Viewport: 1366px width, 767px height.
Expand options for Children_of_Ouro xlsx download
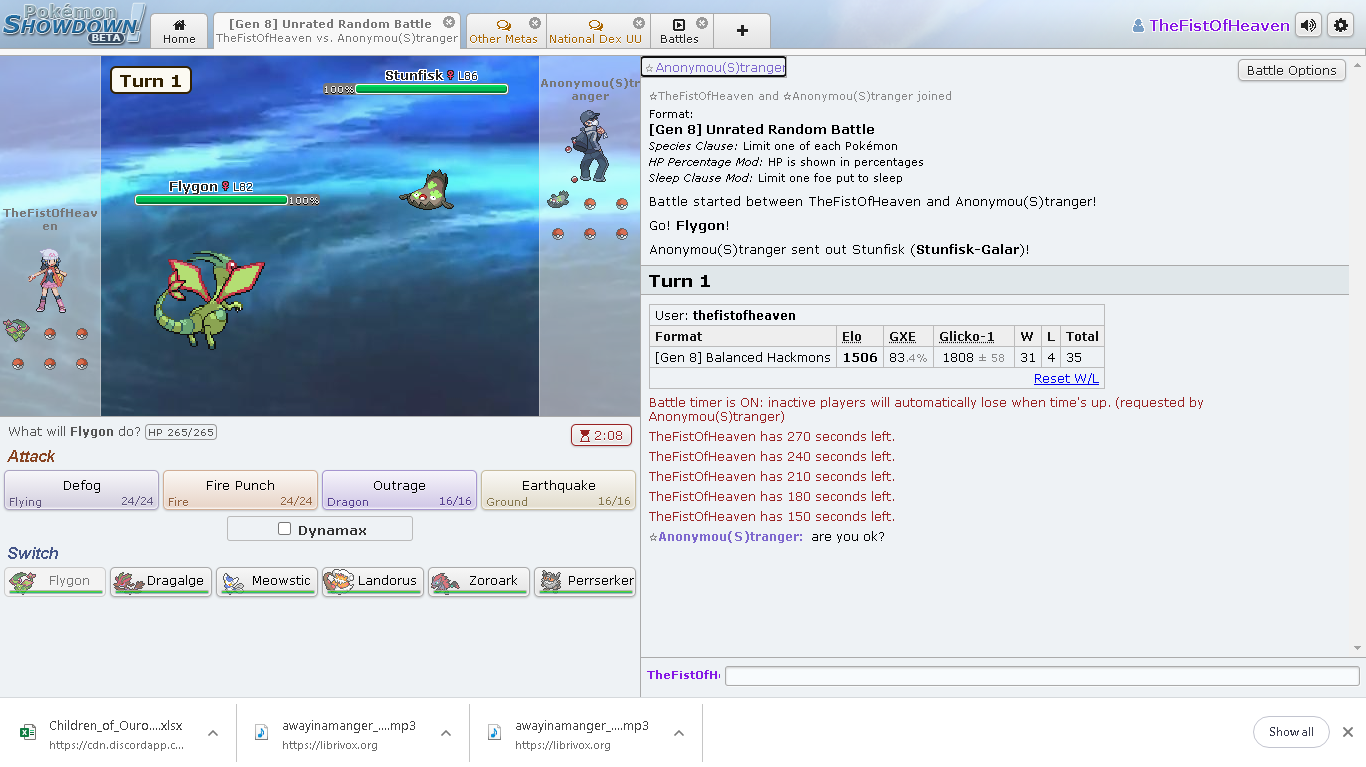[x=213, y=733]
